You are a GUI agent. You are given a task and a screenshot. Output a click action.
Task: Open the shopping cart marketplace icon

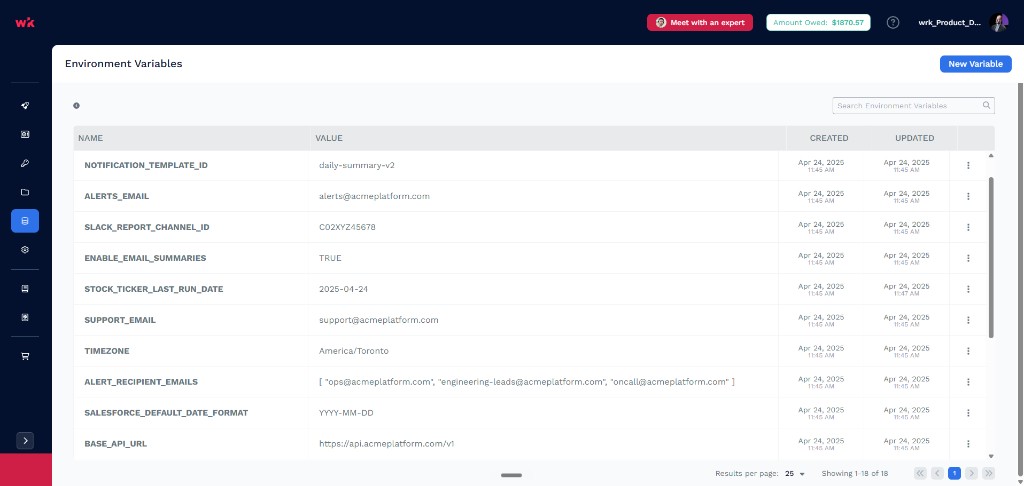click(x=25, y=357)
